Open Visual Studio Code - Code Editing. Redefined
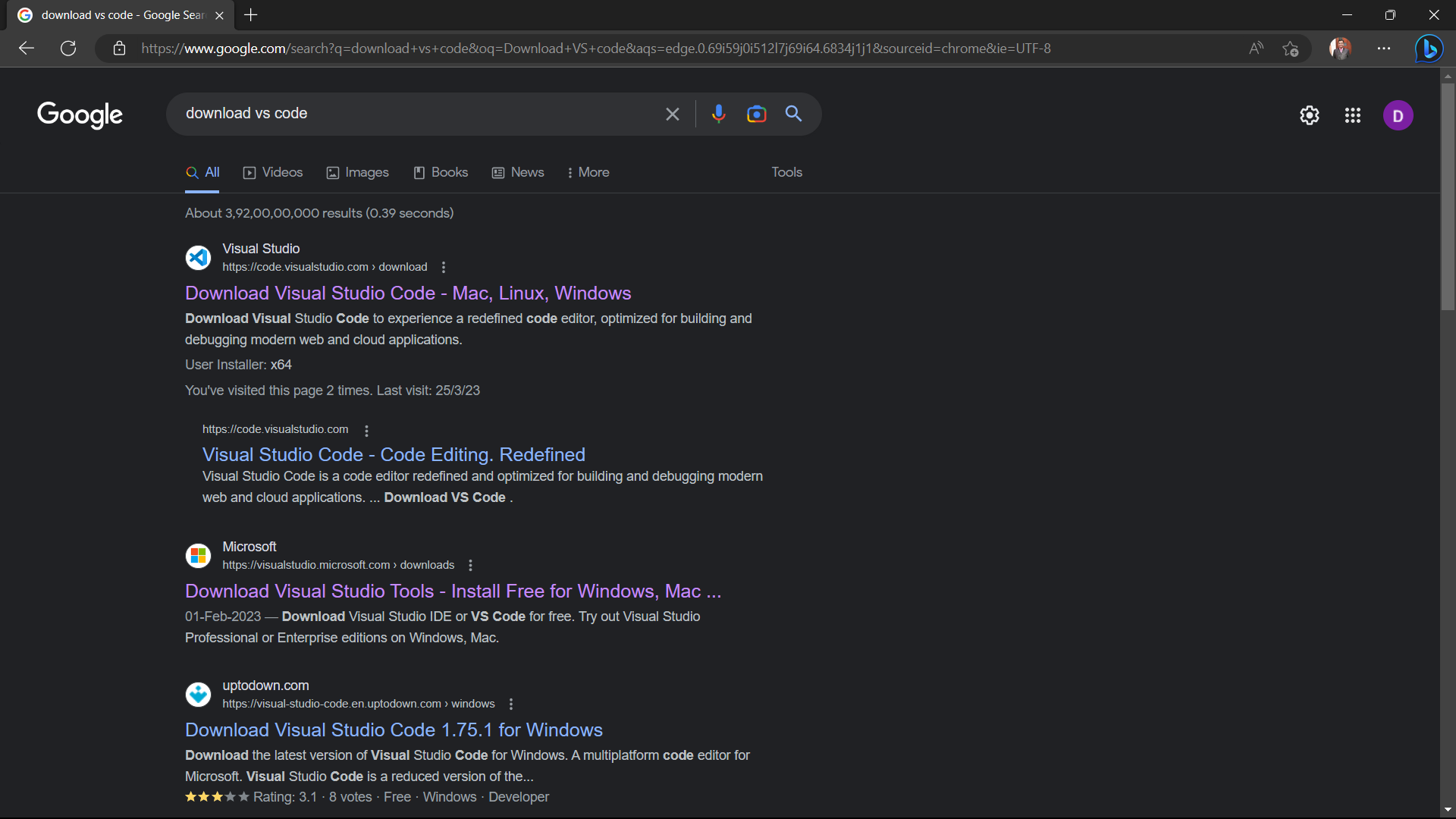1456x819 pixels. coord(394,455)
